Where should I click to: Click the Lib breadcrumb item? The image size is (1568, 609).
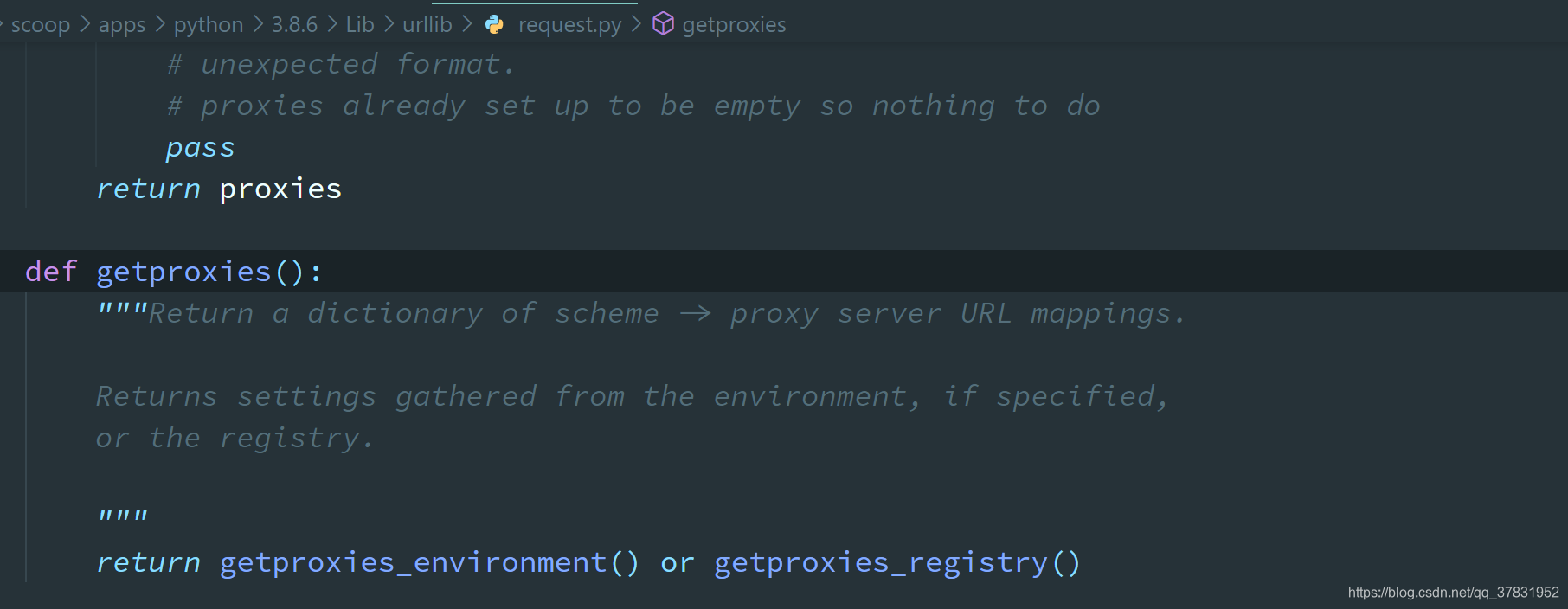[359, 24]
